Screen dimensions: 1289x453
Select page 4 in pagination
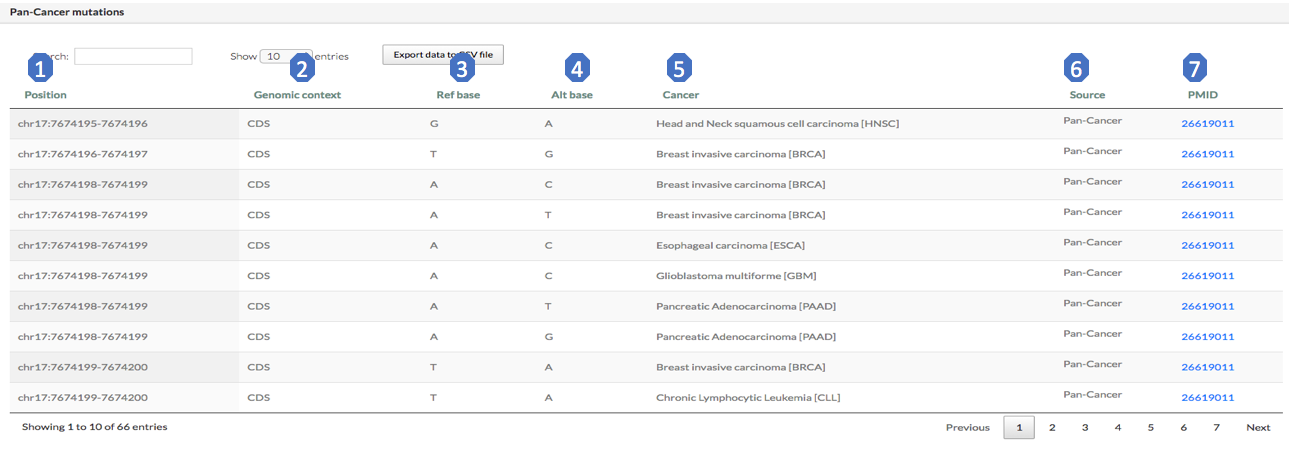pyautogui.click(x=1117, y=428)
